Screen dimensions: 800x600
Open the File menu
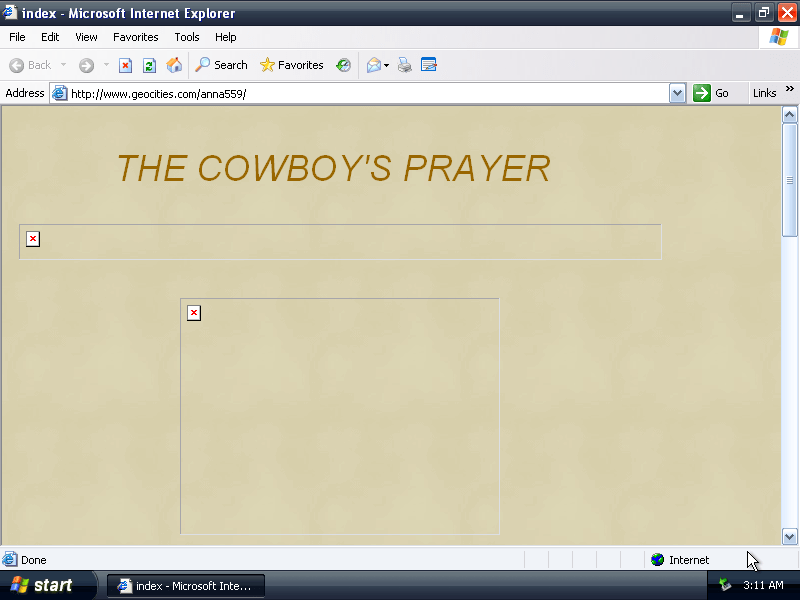click(x=17, y=37)
